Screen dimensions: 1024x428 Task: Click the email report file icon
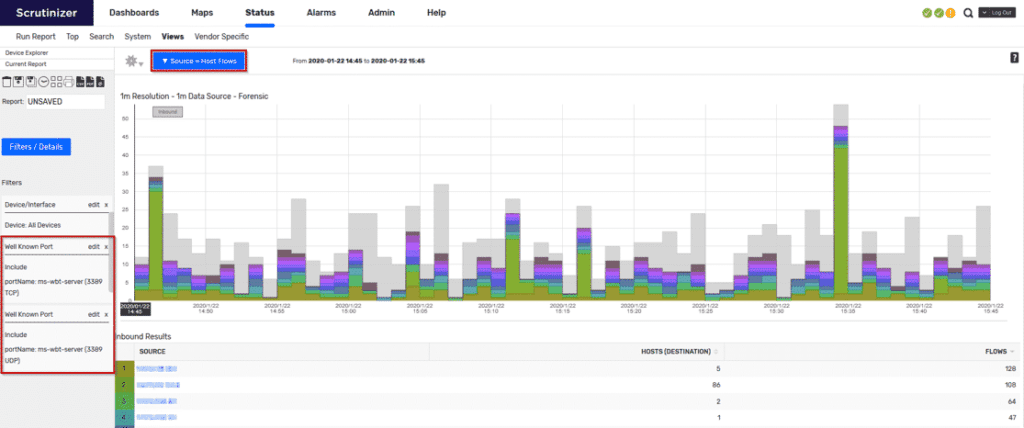pos(100,82)
